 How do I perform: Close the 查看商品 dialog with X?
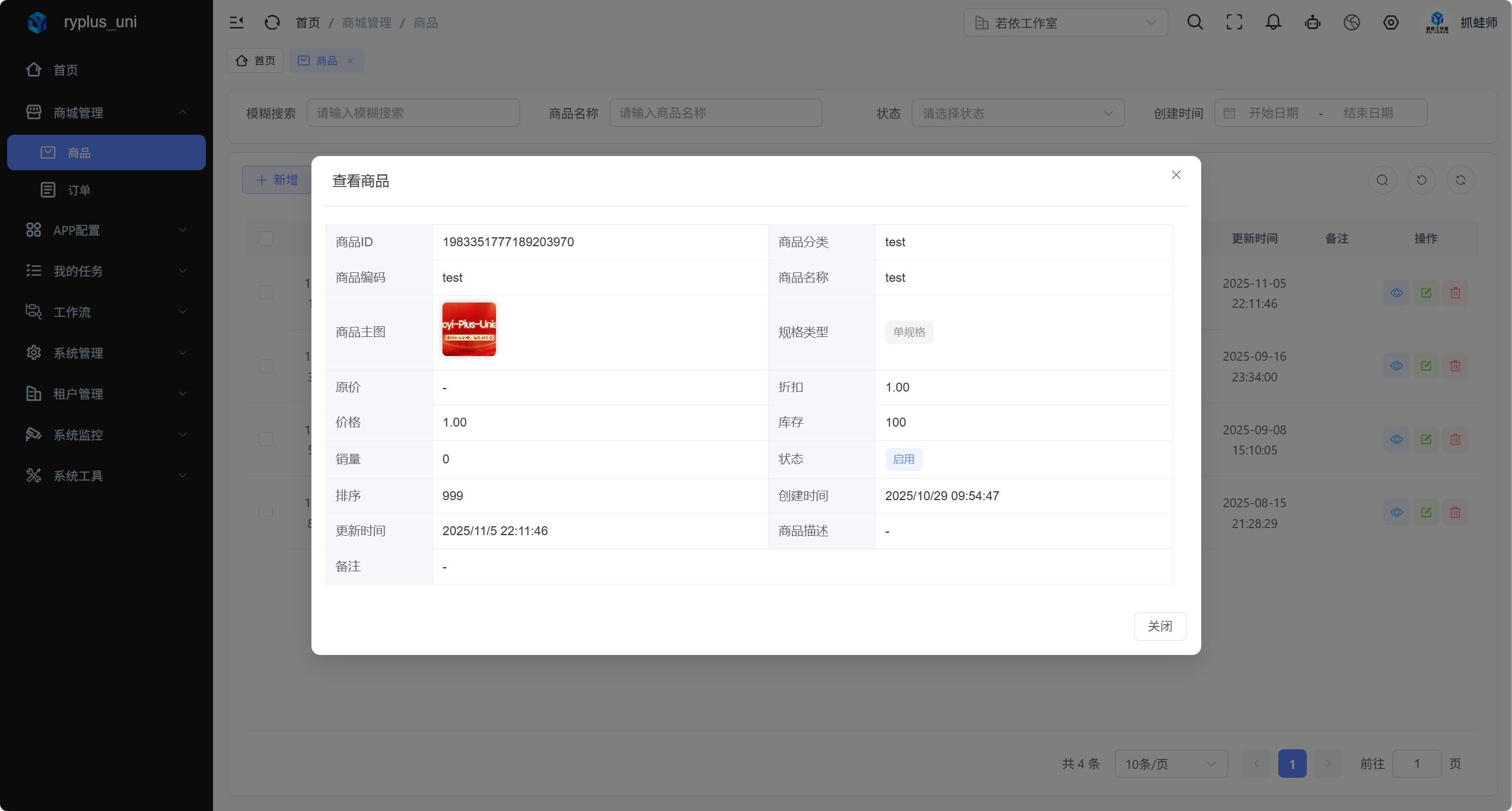1176,175
